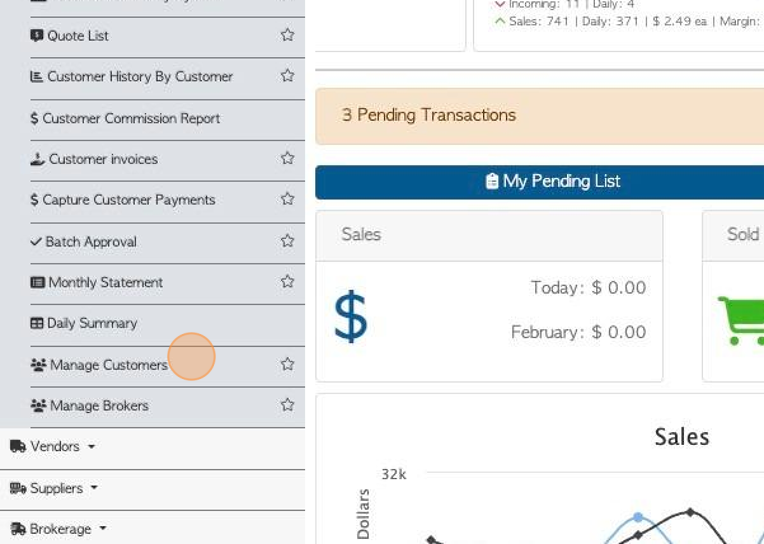Image resolution: width=764 pixels, height=544 pixels.
Task: Expand the Vendors dropdown menu
Action: [53, 446]
